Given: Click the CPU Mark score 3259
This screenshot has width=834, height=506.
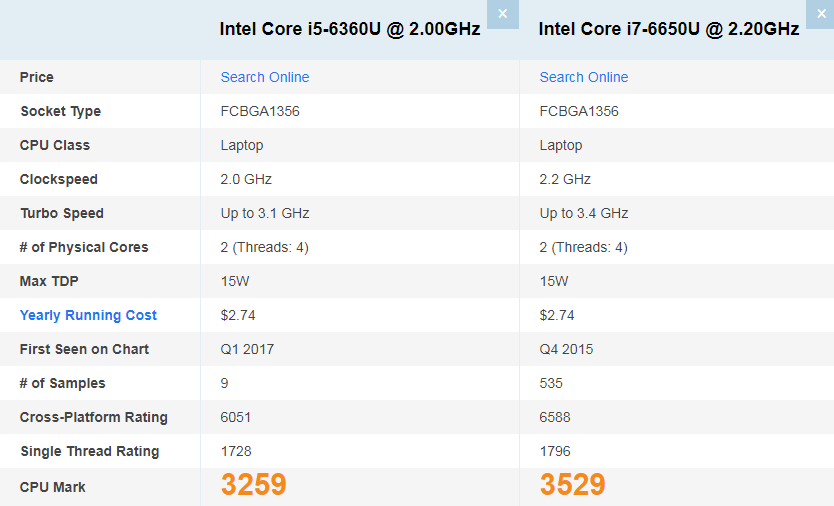Looking at the screenshot, I should pos(254,485).
